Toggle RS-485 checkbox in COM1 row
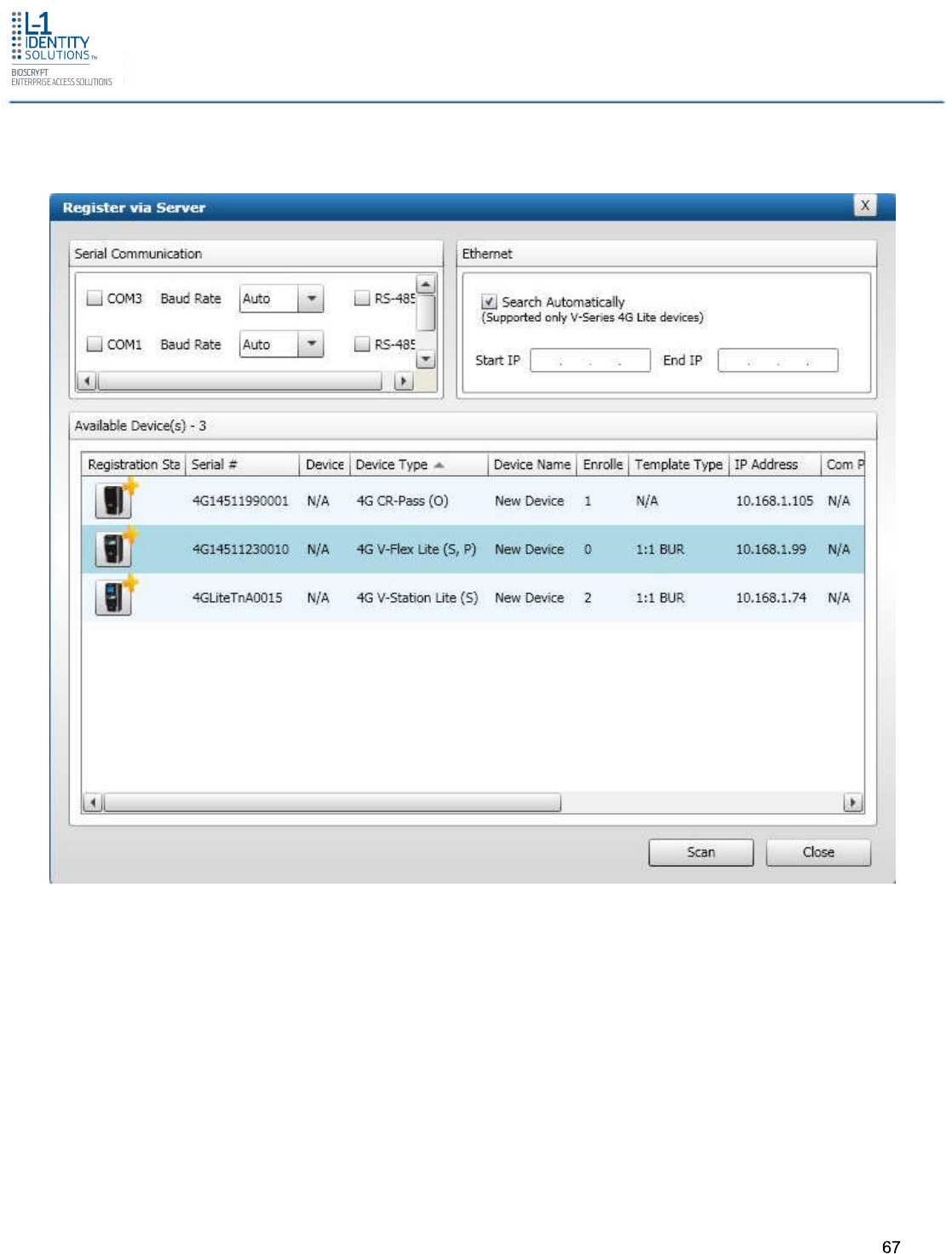This screenshot has height=1254, width=952. (x=362, y=344)
